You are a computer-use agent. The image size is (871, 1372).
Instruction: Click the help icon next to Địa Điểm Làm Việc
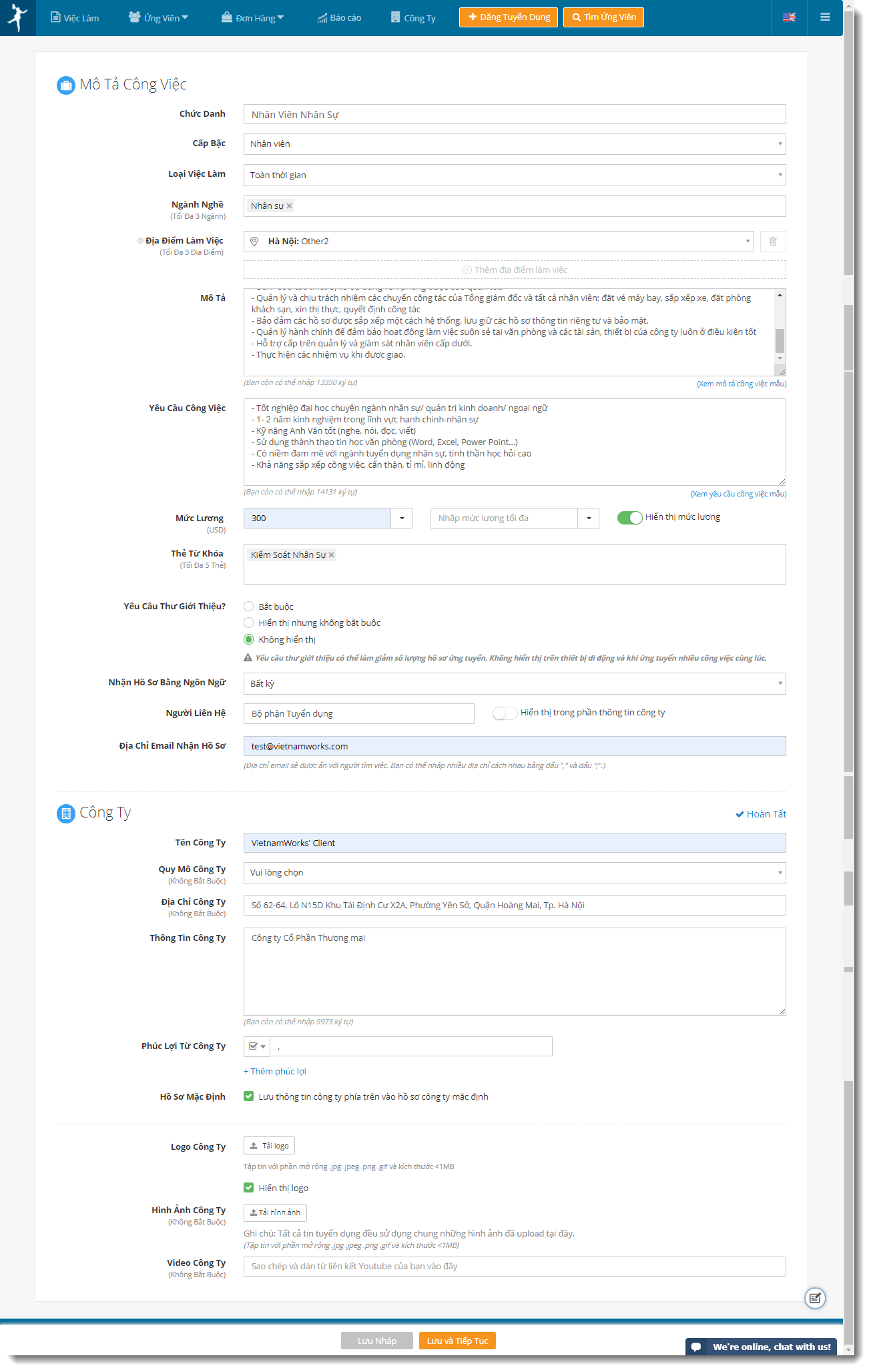(140, 241)
